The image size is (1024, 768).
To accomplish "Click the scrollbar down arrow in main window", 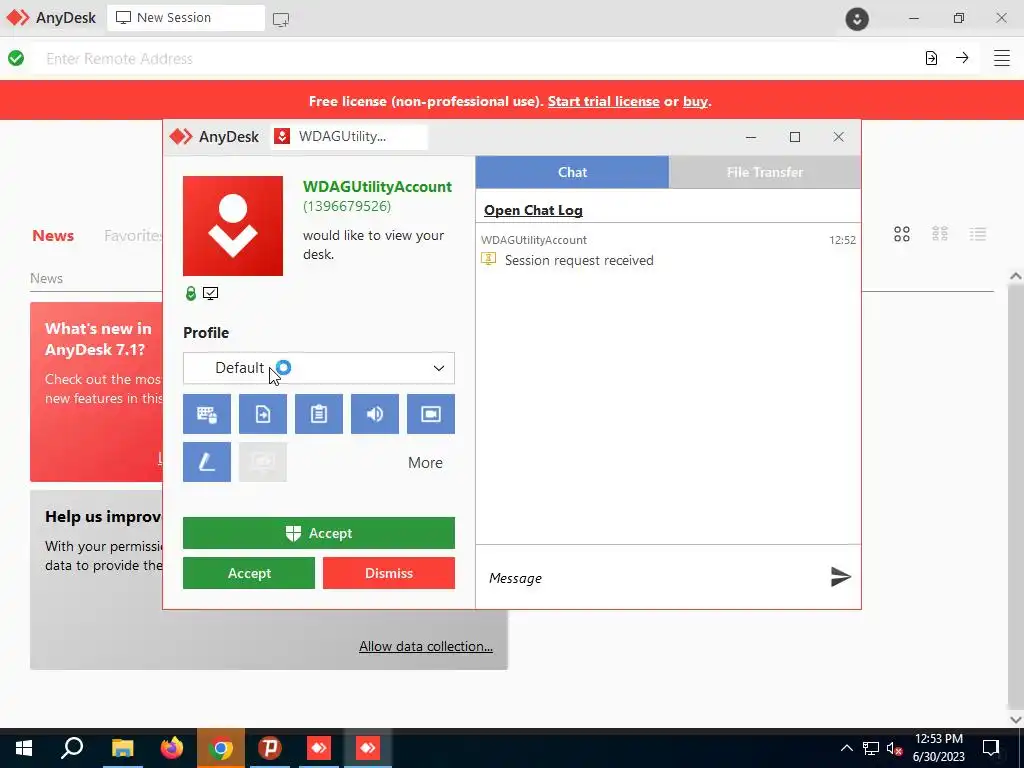I will click(1016, 720).
